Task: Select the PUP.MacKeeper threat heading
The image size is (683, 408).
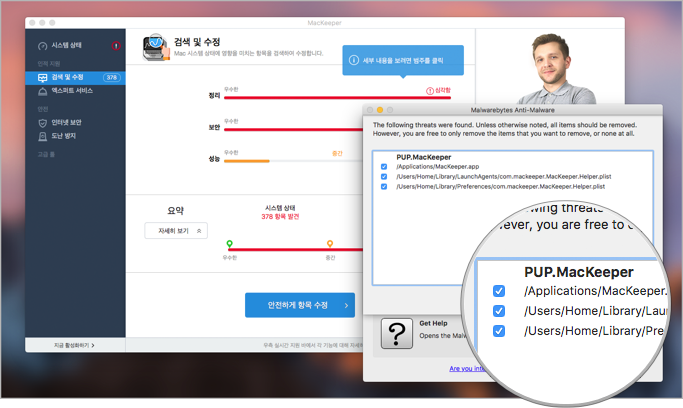Action: click(x=423, y=157)
